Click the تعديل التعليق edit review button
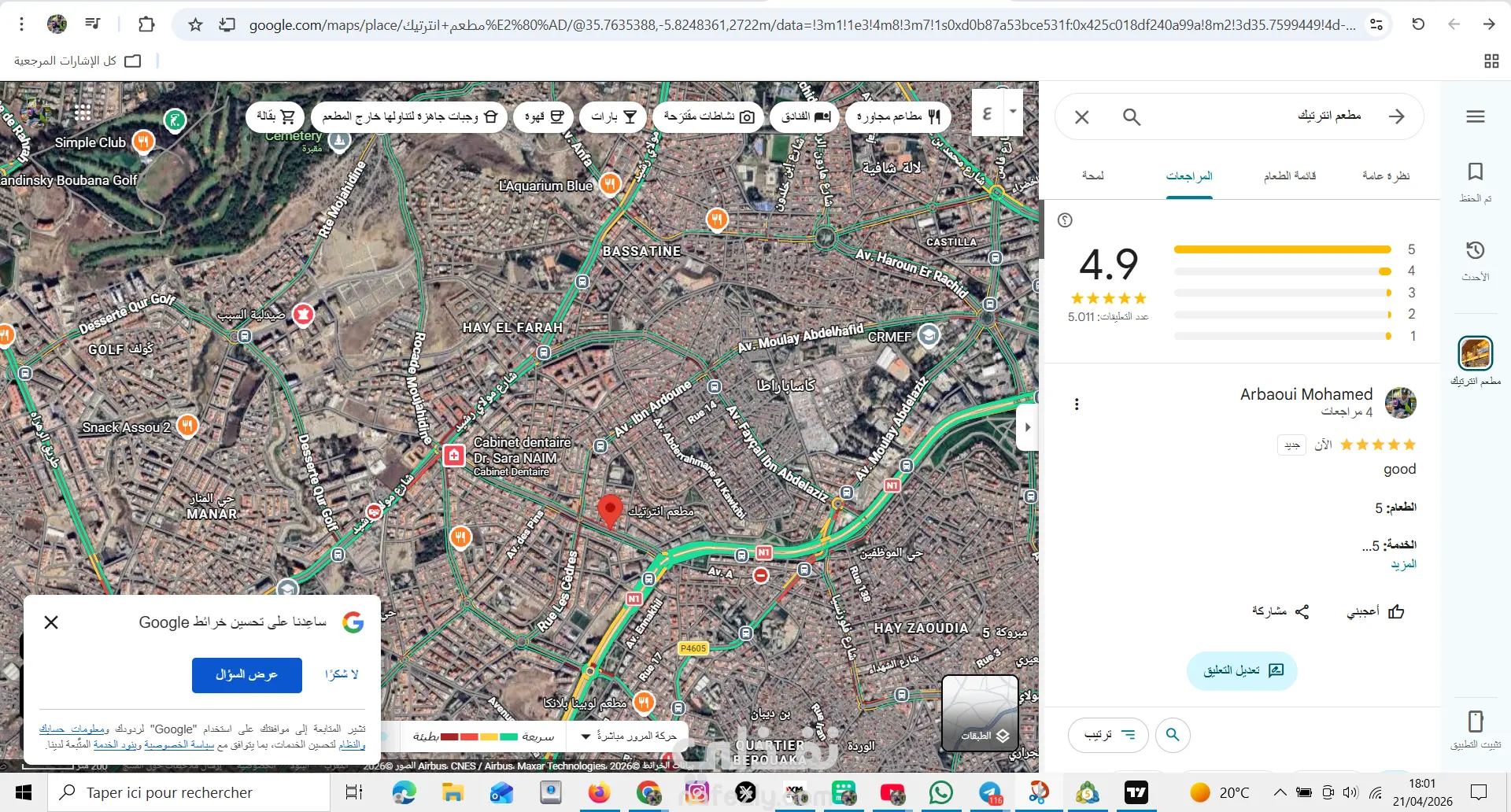The height and width of the screenshot is (812, 1511). pos(1243,670)
